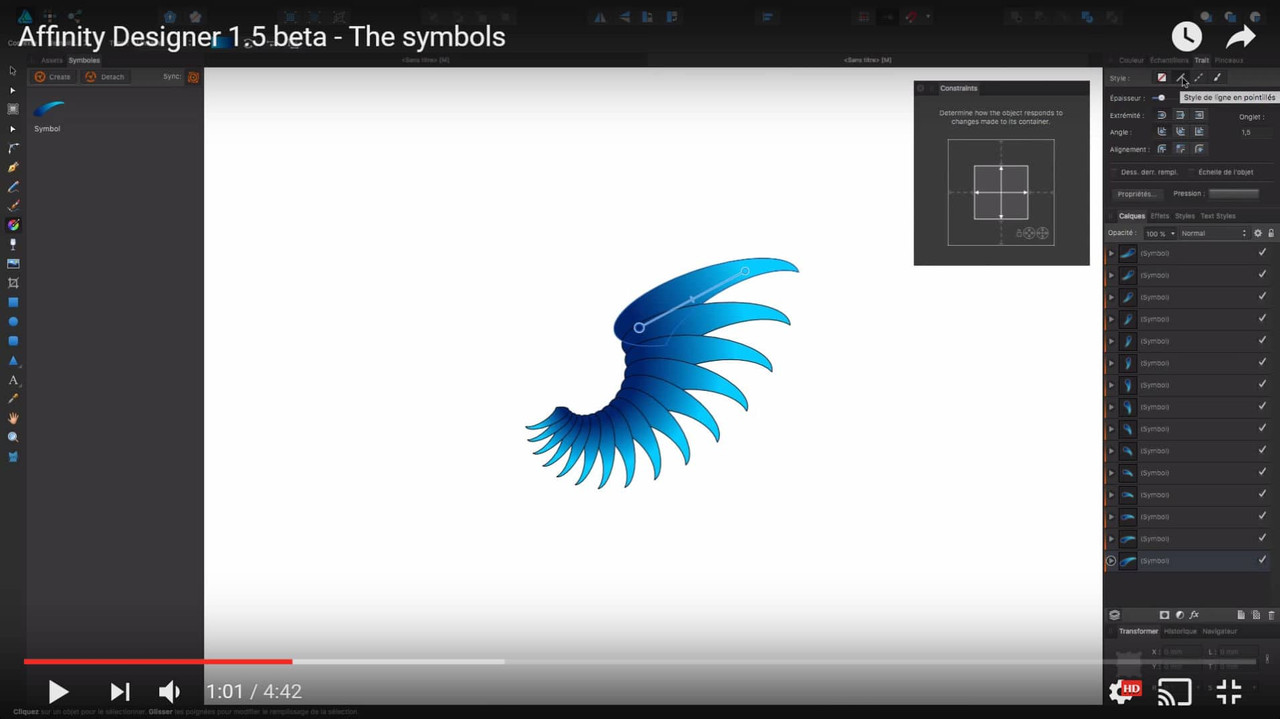Open the Text Styles tab
This screenshot has height=719, width=1280.
tap(1218, 216)
